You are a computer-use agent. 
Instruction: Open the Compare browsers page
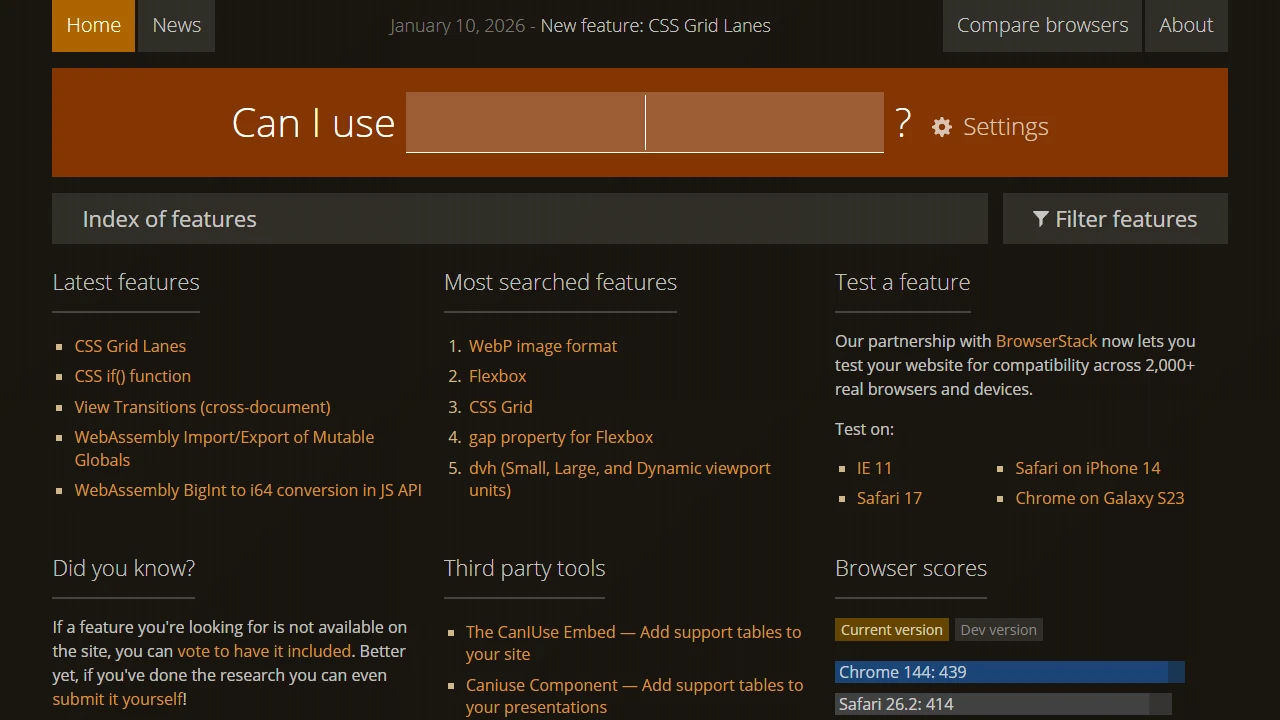point(1041,25)
